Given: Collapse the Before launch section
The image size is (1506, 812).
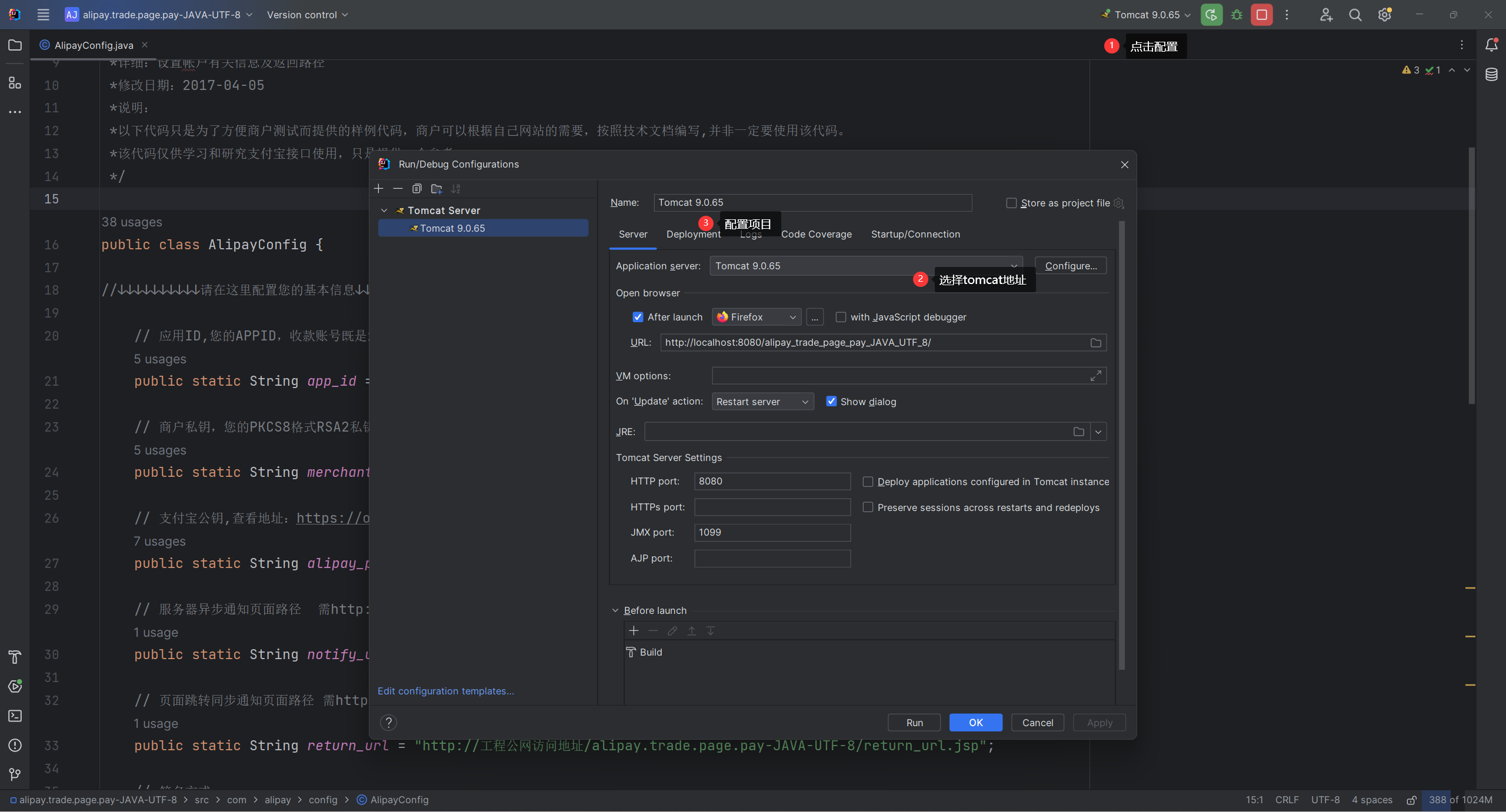Looking at the screenshot, I should [x=615, y=610].
